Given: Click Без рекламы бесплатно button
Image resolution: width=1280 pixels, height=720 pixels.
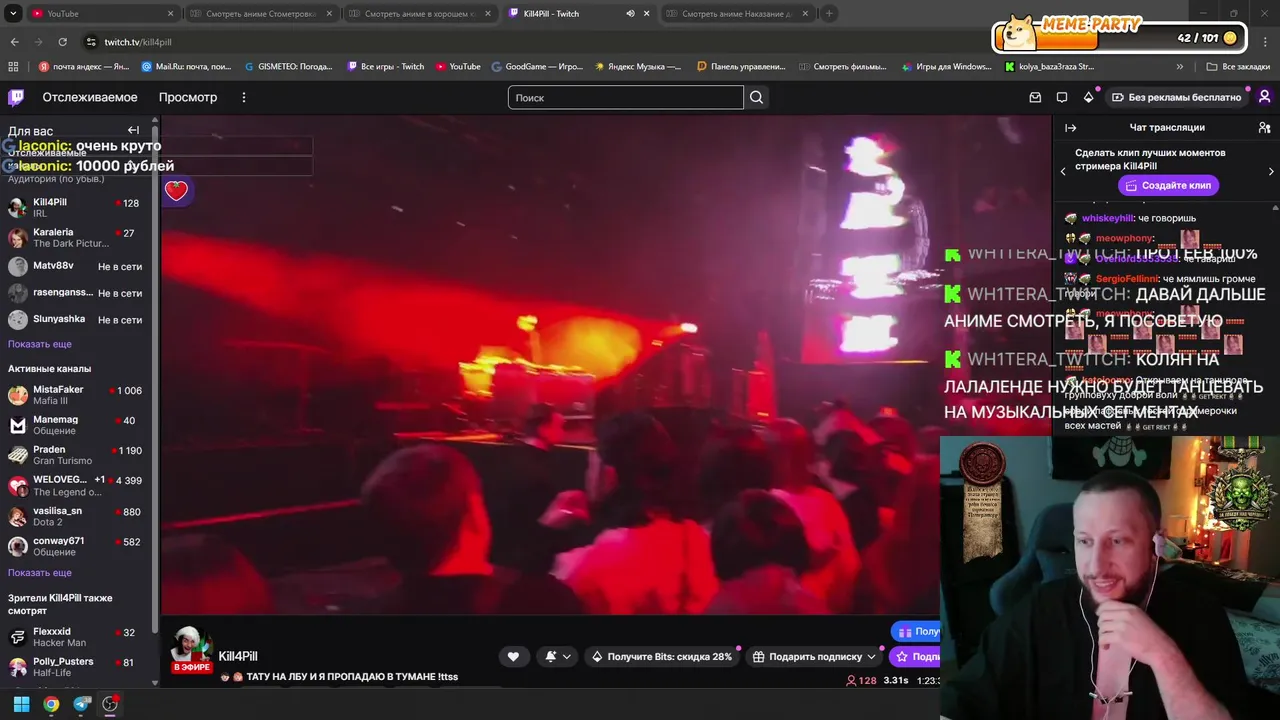Looking at the screenshot, I should pos(1177,97).
